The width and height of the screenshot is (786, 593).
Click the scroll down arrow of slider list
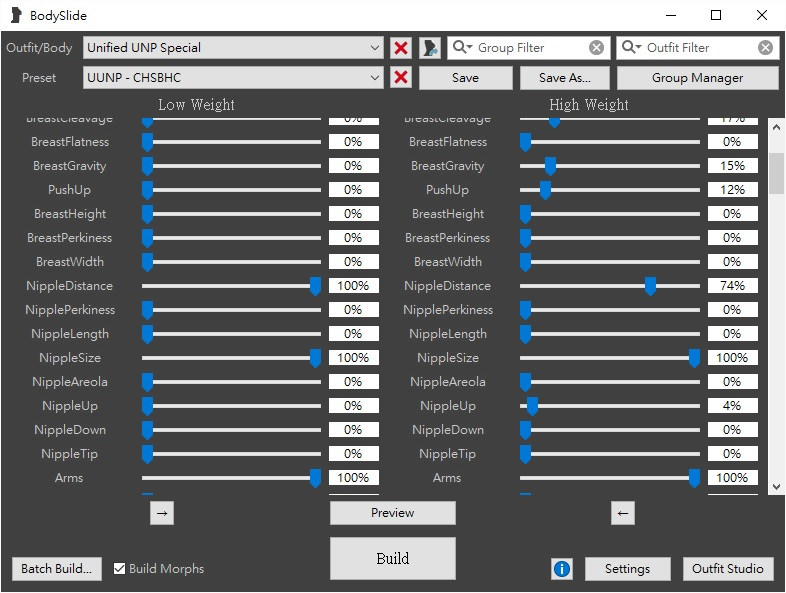[x=777, y=486]
